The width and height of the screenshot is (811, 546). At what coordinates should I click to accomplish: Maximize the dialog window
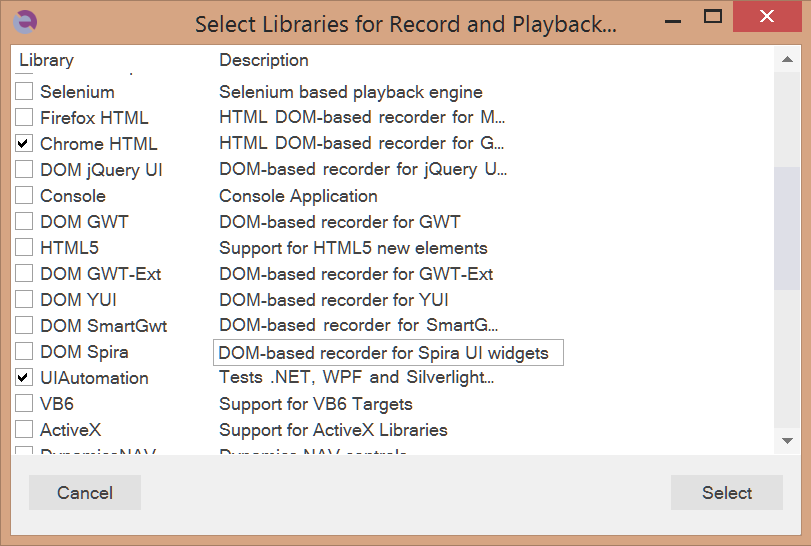pos(713,16)
